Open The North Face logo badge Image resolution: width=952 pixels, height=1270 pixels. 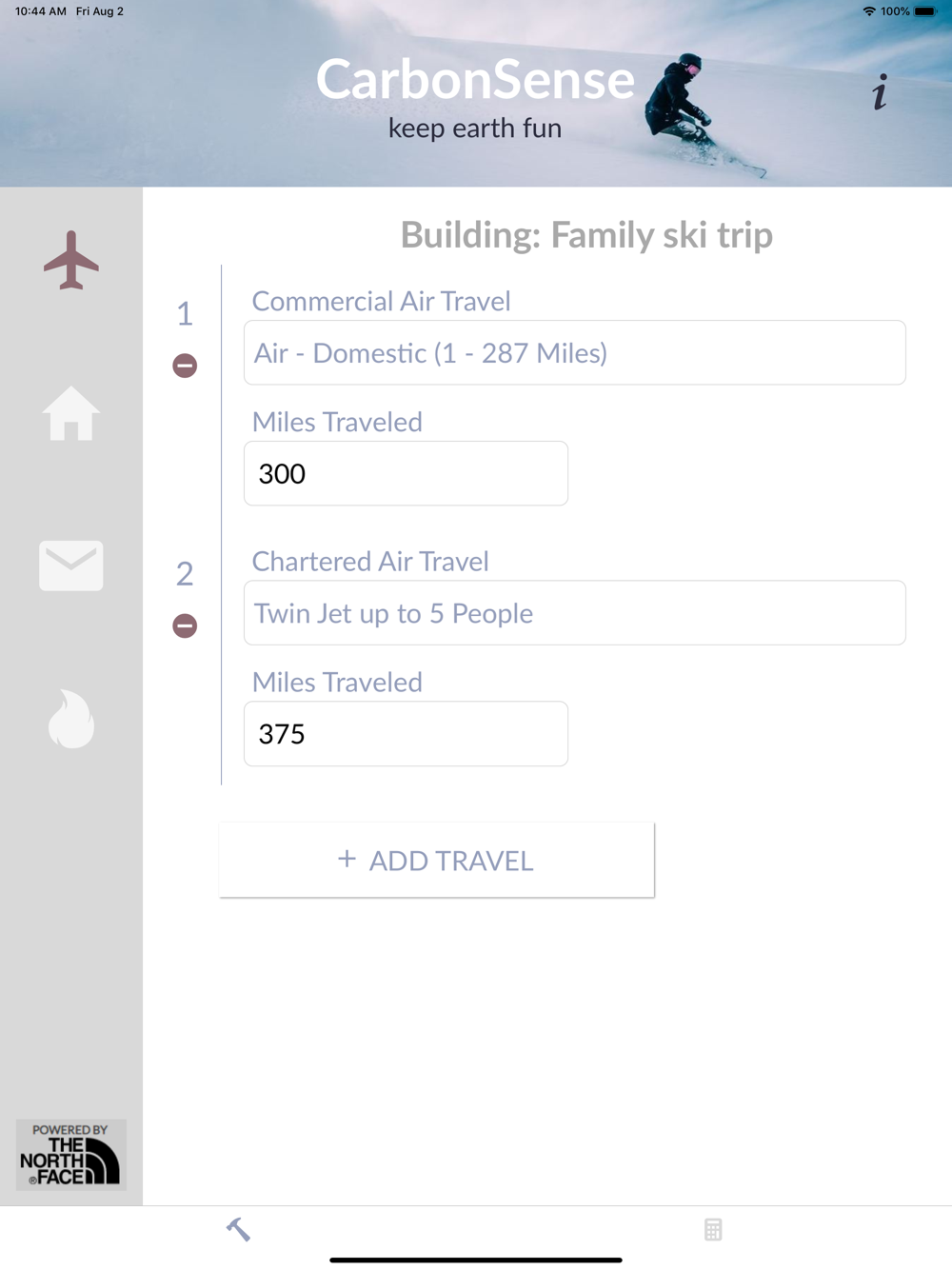click(x=71, y=1155)
